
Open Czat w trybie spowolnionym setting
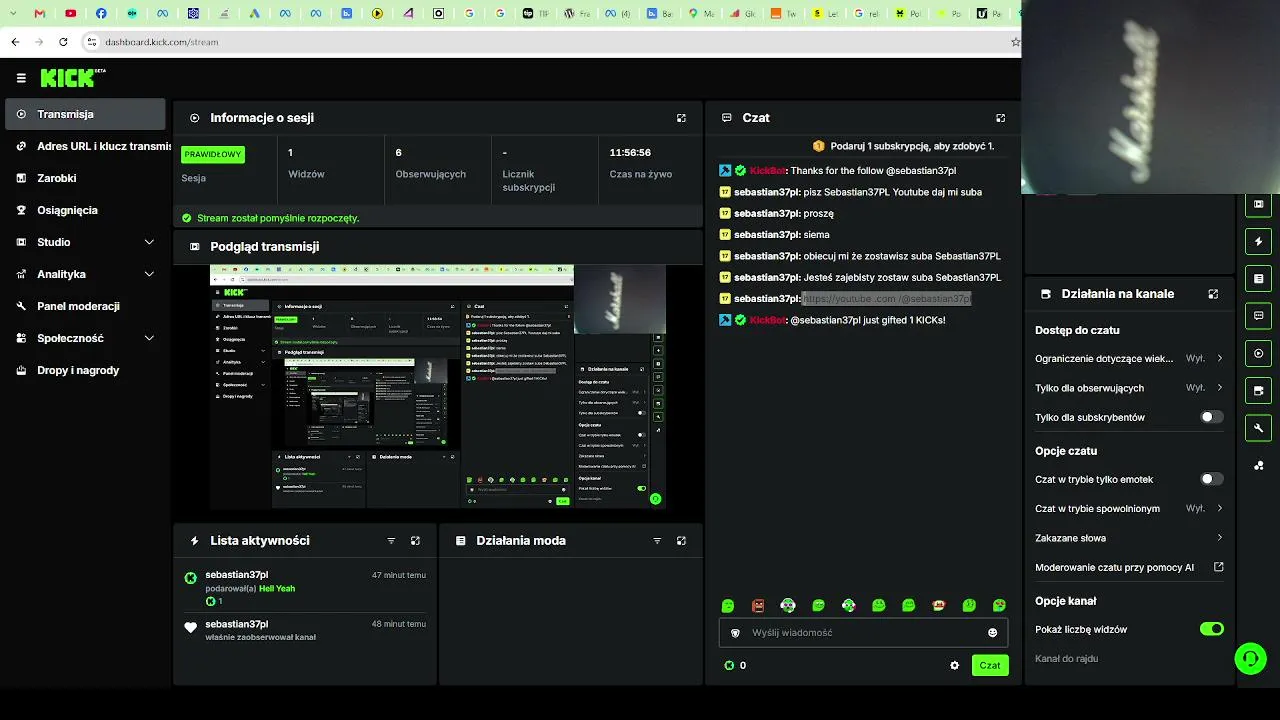(1129, 509)
